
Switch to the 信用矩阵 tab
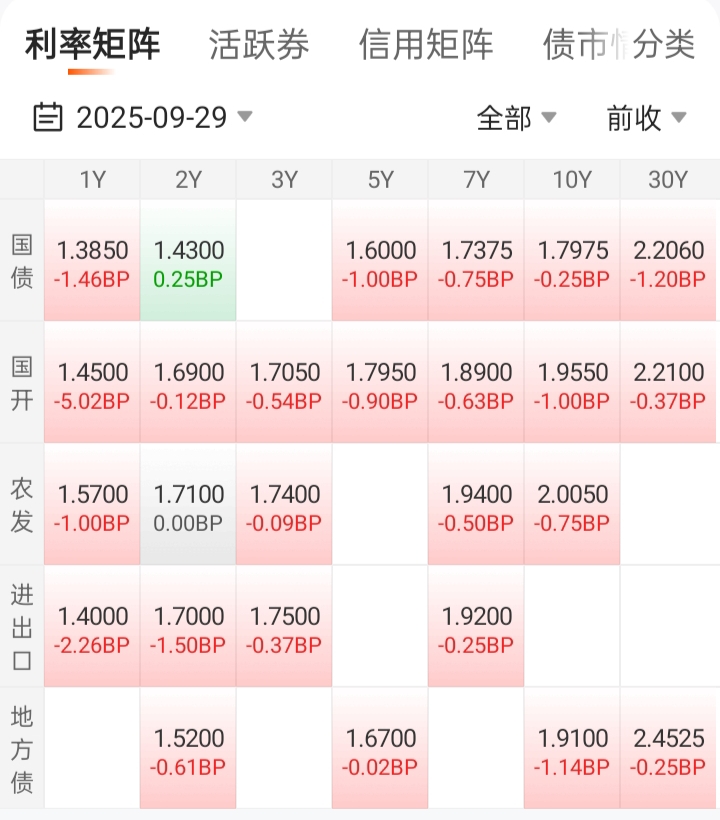[426, 44]
